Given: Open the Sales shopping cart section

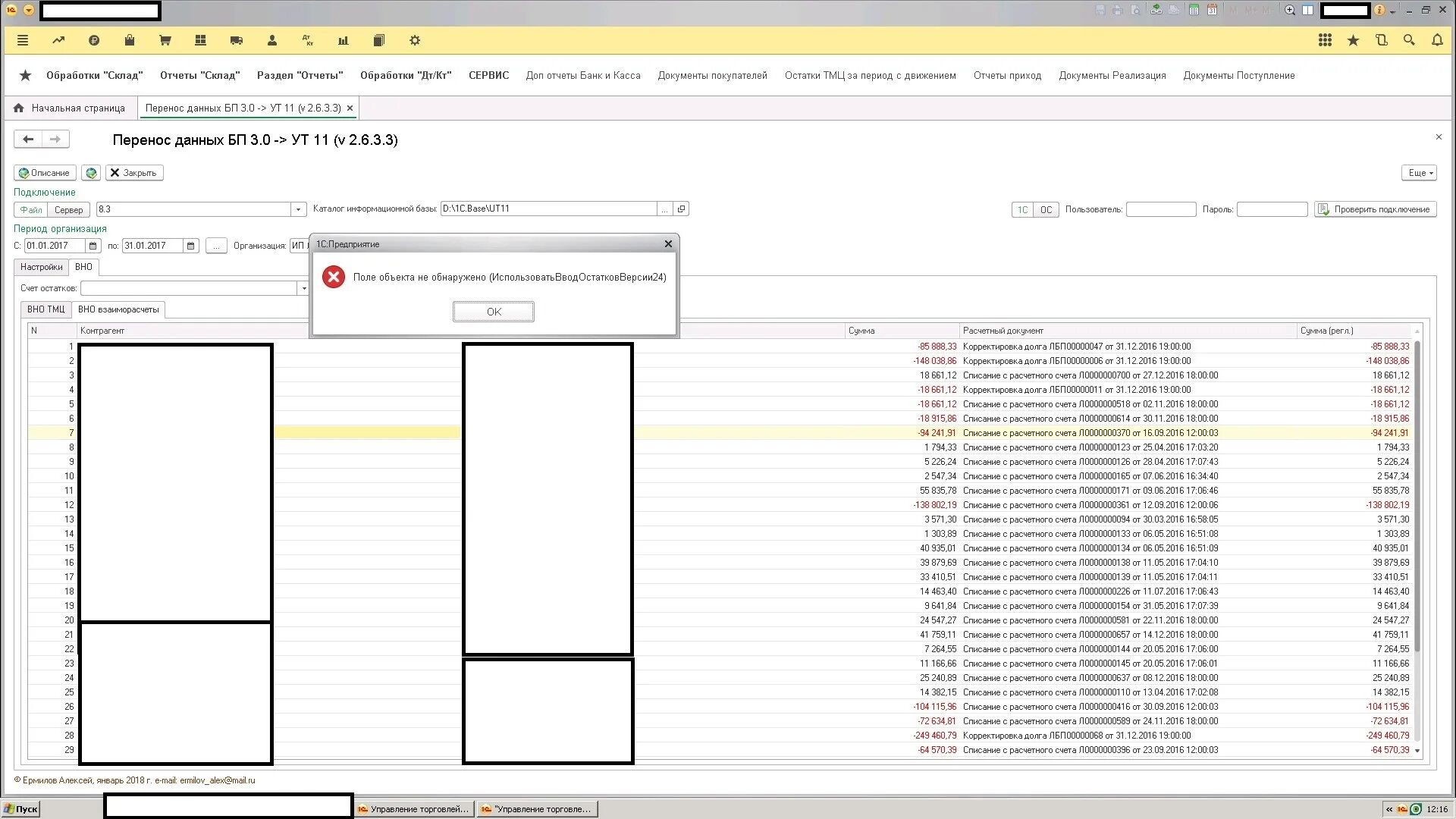Looking at the screenshot, I should pos(165,41).
